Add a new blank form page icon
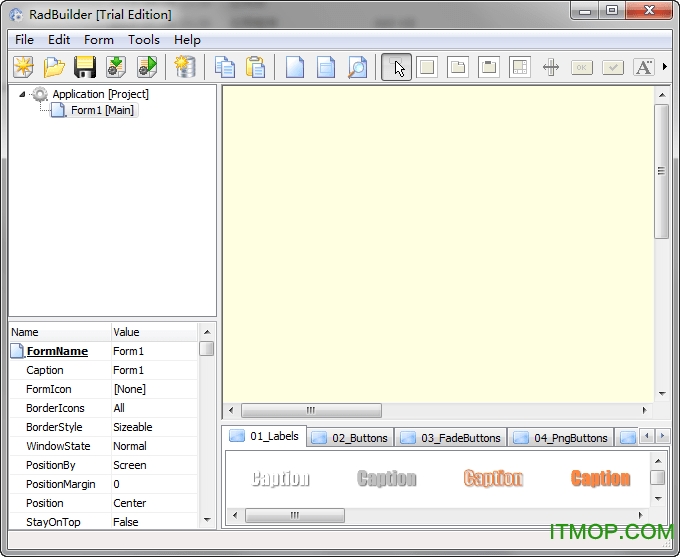 pyautogui.click(x=295, y=67)
